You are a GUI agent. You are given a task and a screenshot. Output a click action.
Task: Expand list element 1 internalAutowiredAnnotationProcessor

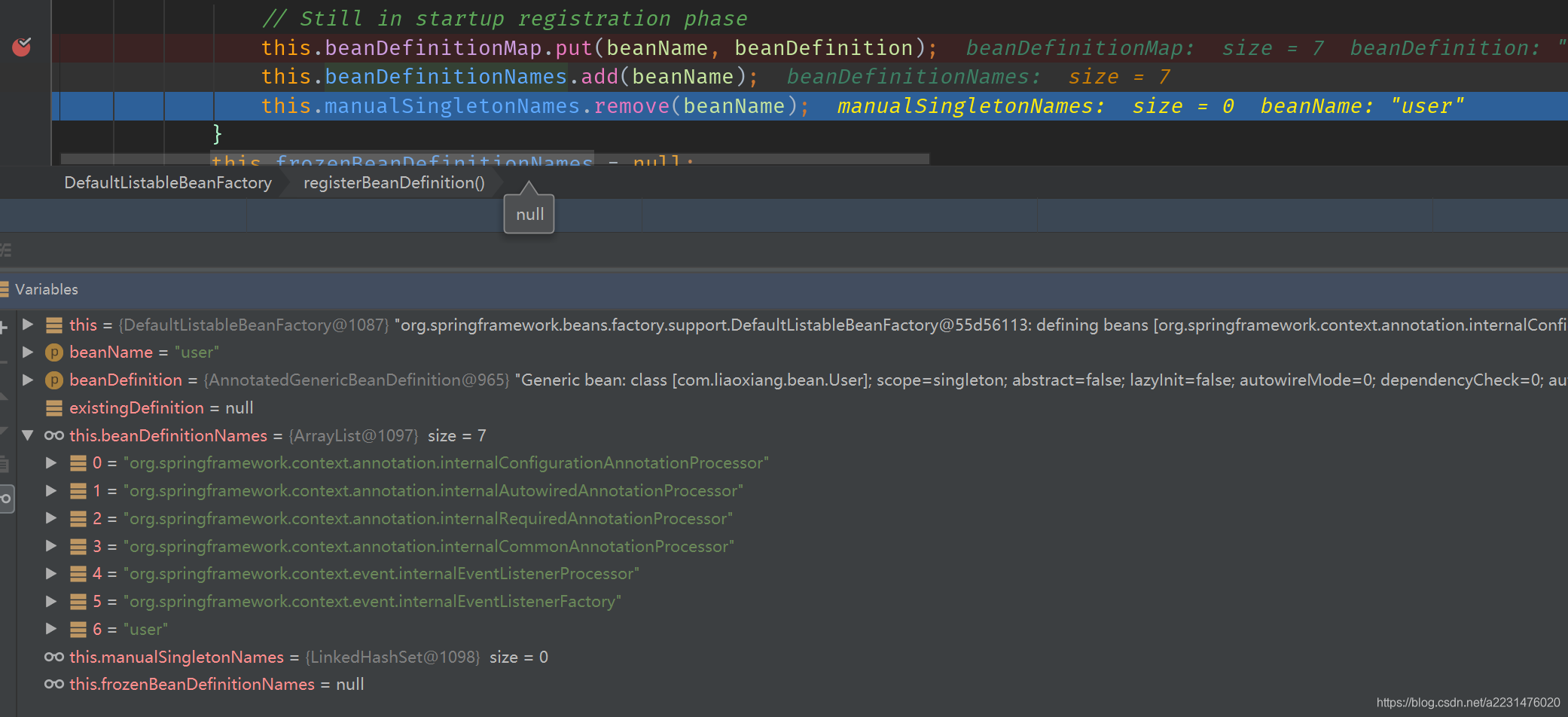[x=51, y=490]
